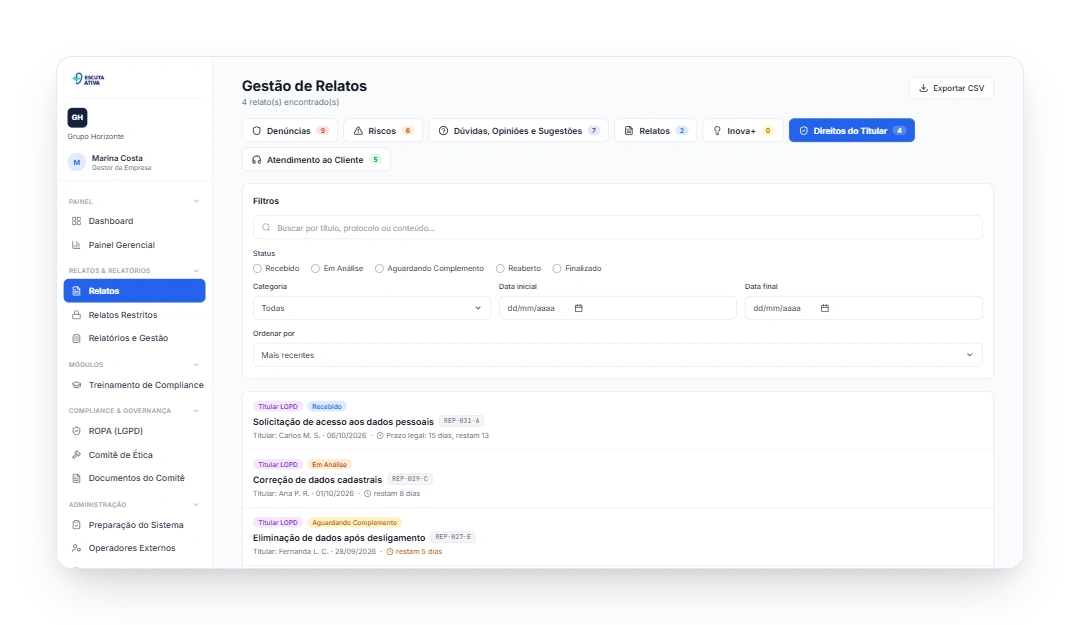Open ROPA (LGPD) page
The height and width of the screenshot is (625, 1080).
tap(134, 431)
